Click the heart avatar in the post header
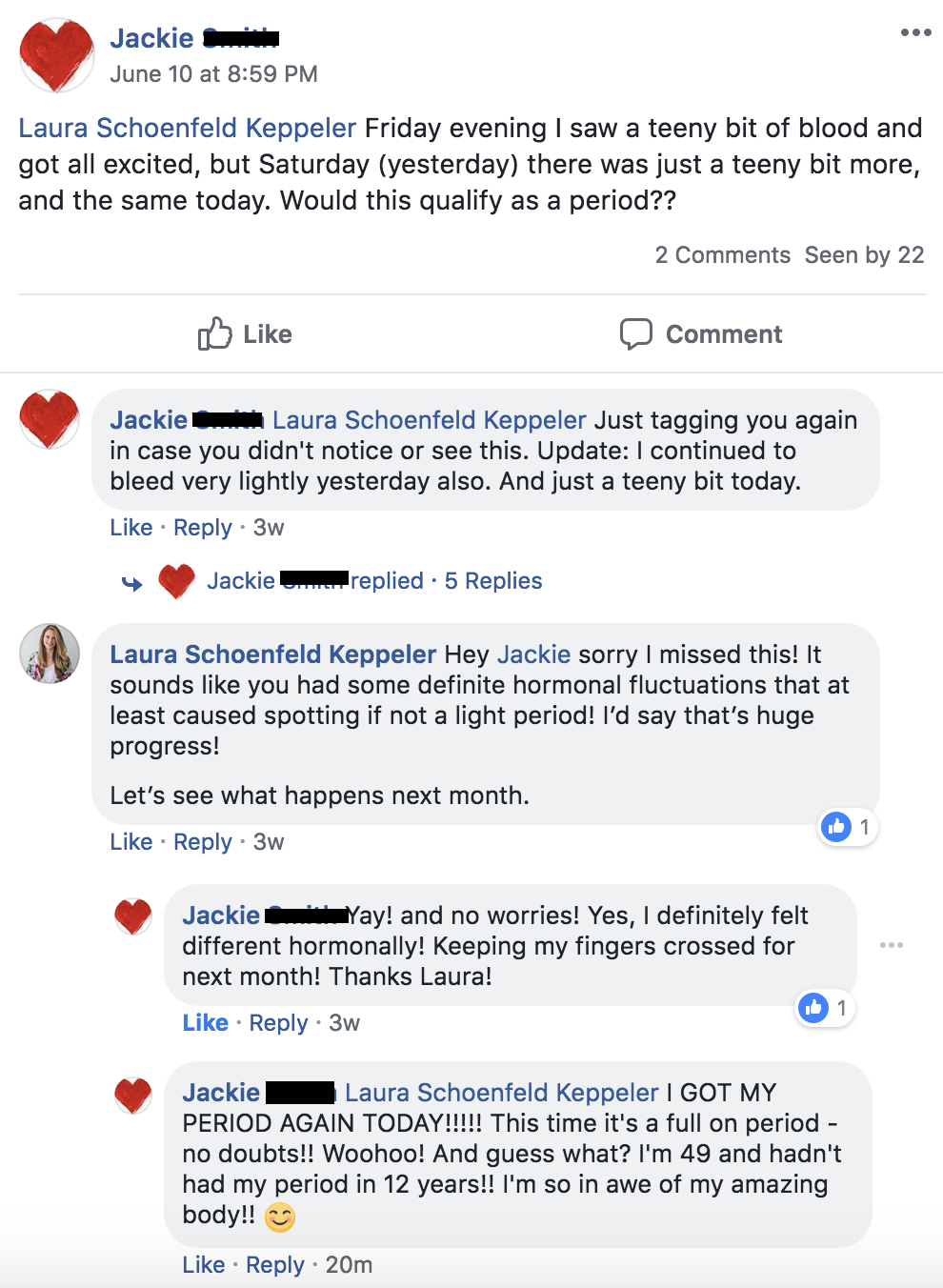The width and height of the screenshot is (943, 1288). point(57,55)
